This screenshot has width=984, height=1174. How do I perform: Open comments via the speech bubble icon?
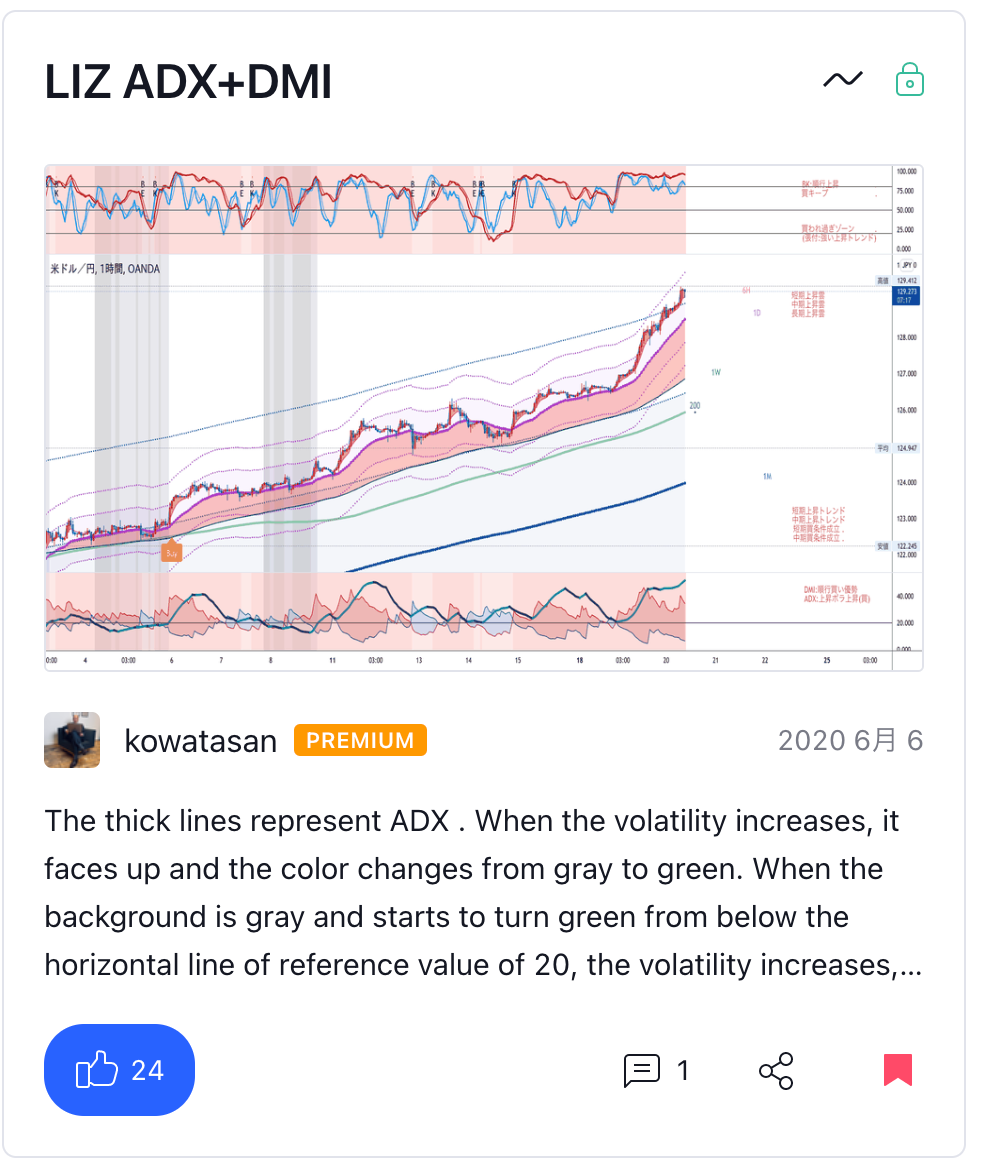click(x=641, y=1070)
